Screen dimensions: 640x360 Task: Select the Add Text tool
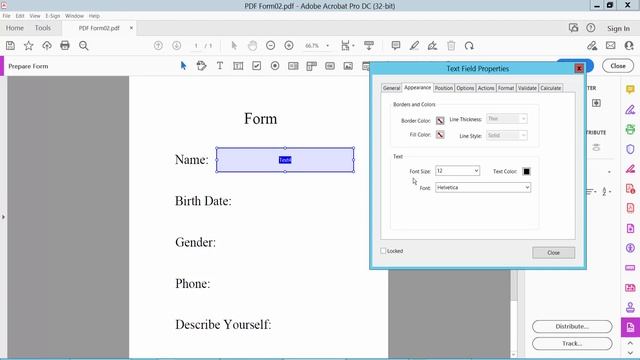click(x=220, y=66)
